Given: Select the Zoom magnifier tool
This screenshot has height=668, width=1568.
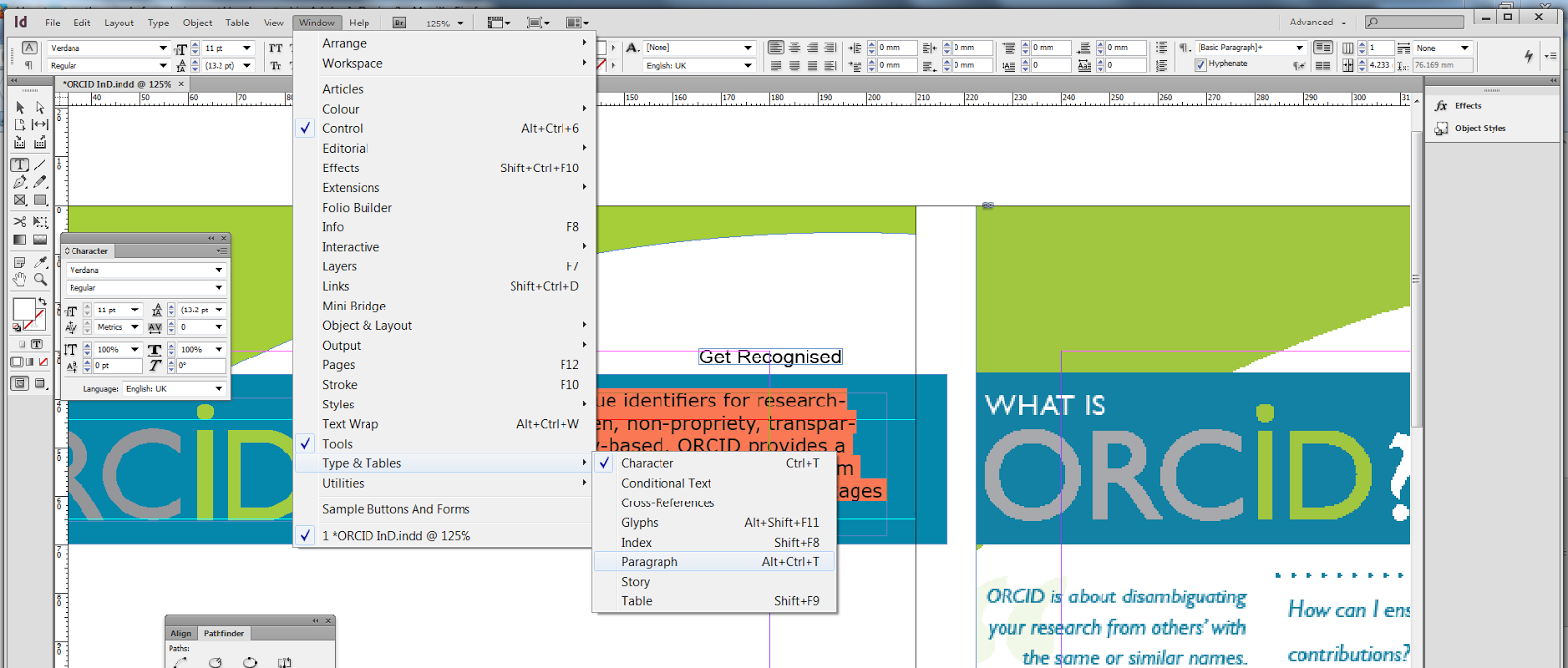Looking at the screenshot, I should click(40, 280).
